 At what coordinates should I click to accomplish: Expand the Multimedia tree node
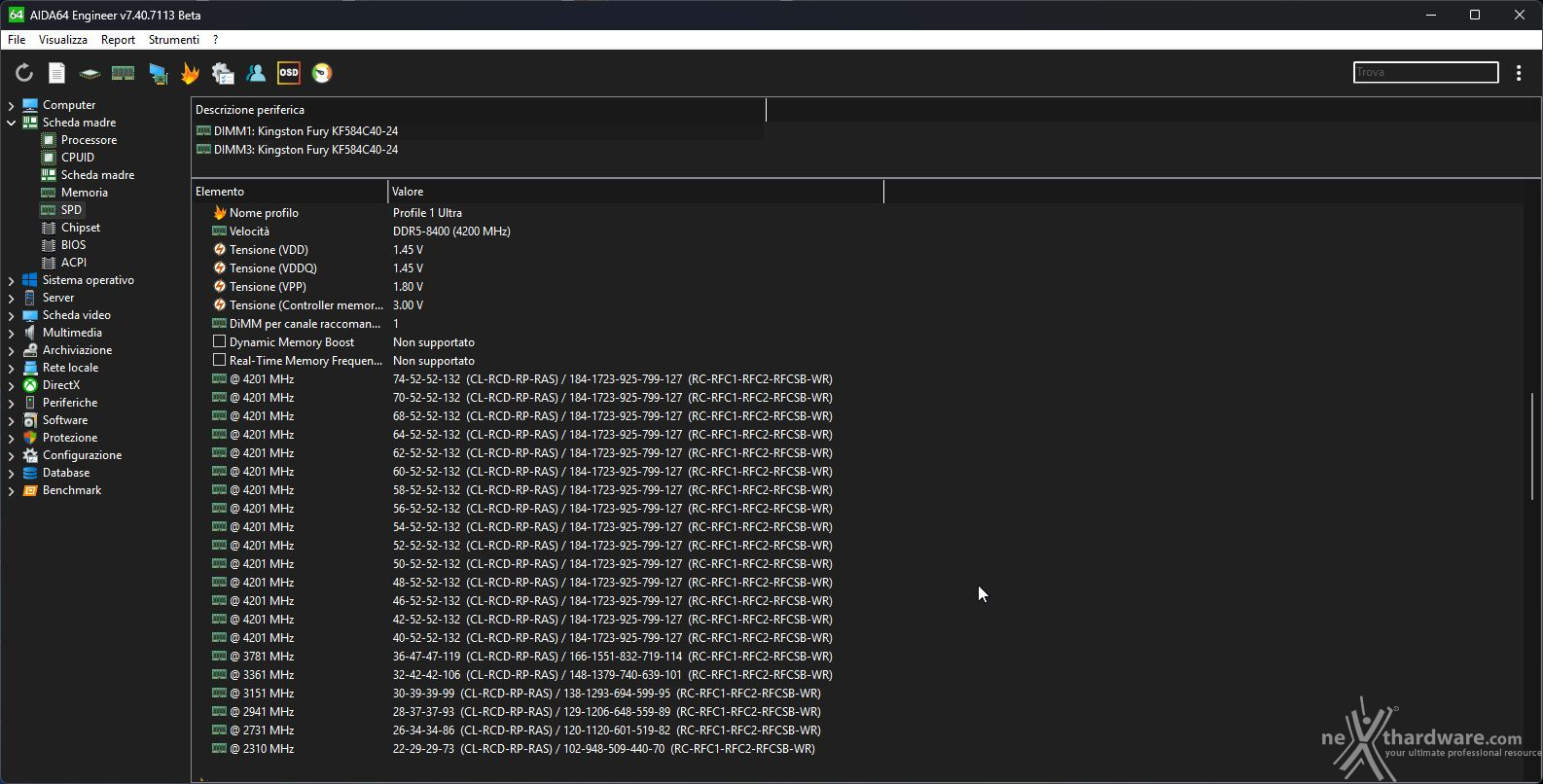tap(11, 333)
